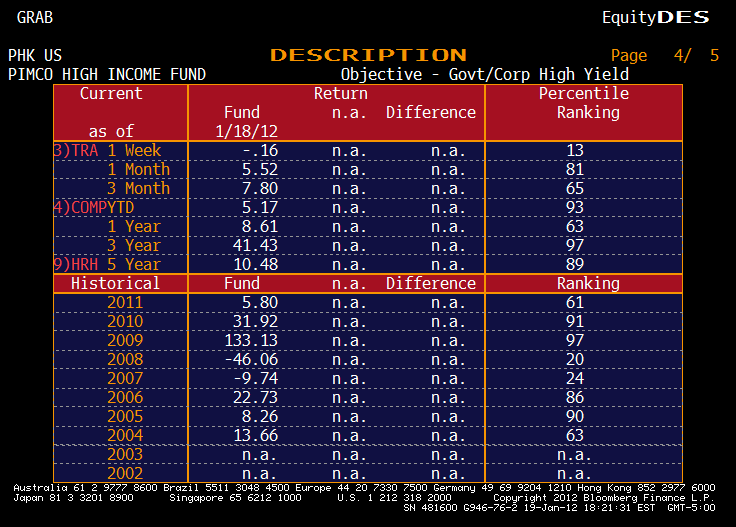Click the 2008 ranking value 20
The width and height of the screenshot is (736, 527).
[575, 359]
